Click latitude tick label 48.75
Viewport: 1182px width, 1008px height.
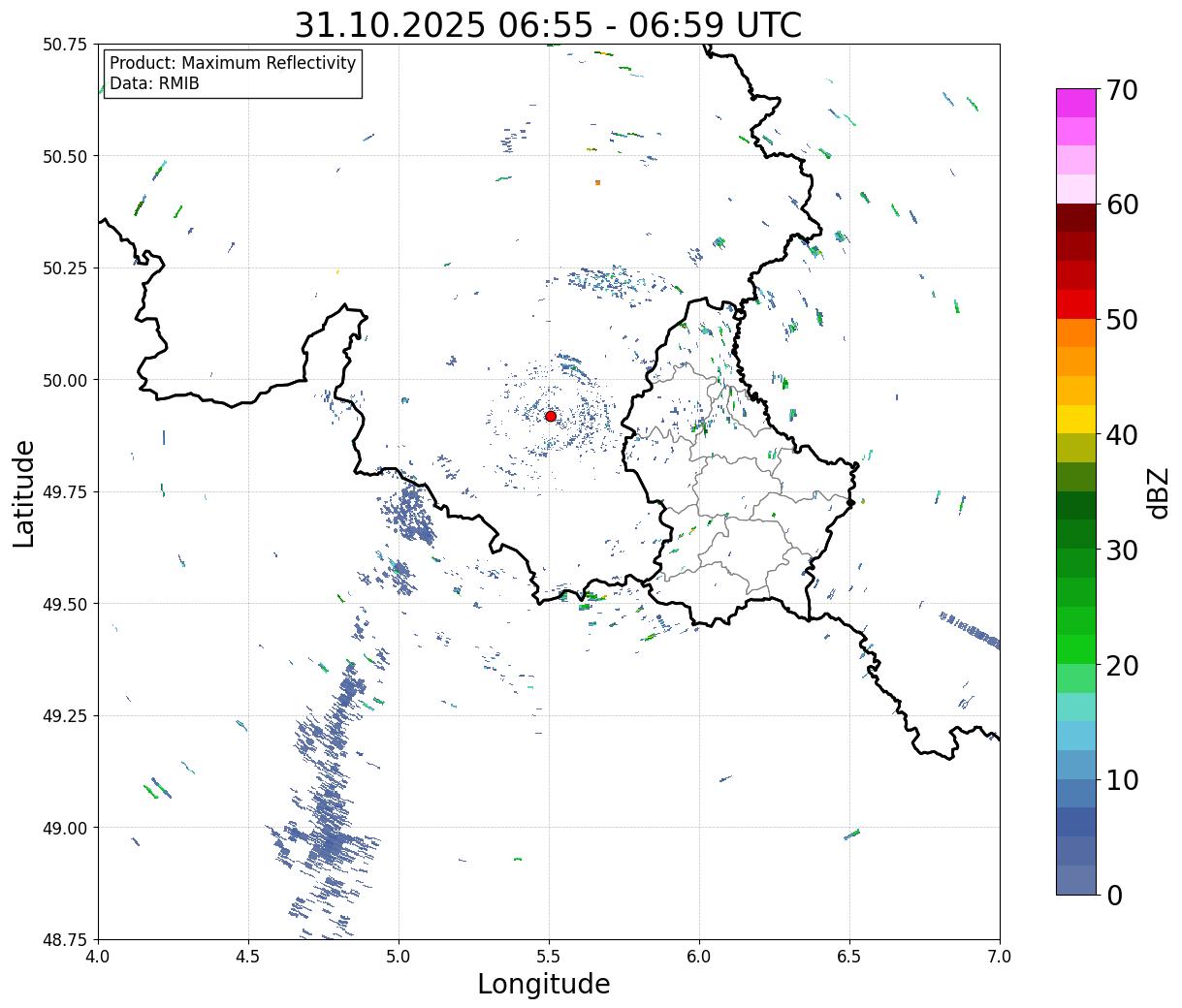pyautogui.click(x=65, y=939)
